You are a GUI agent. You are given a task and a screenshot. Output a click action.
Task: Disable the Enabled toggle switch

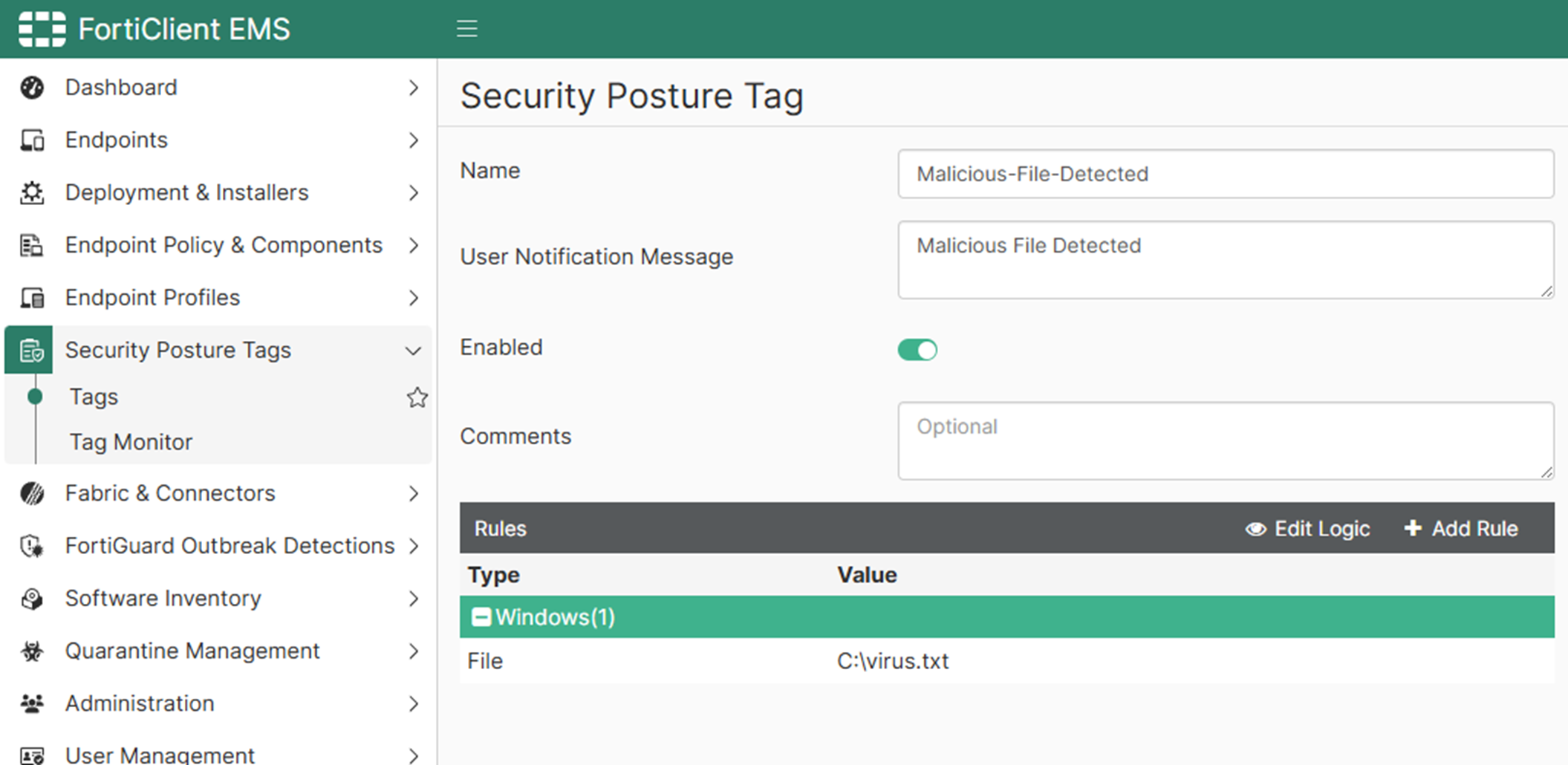pos(917,350)
